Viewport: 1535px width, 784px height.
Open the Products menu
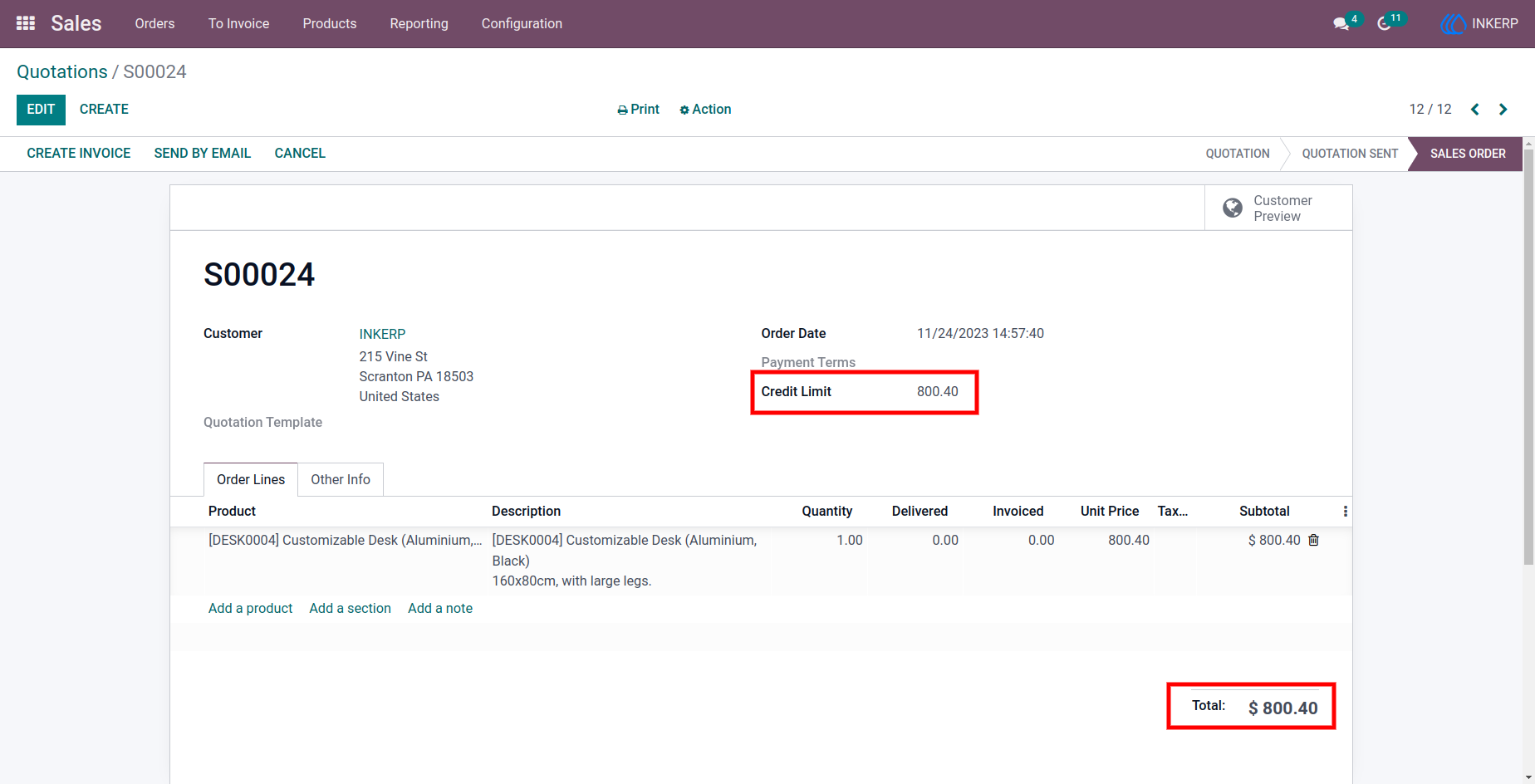329,23
